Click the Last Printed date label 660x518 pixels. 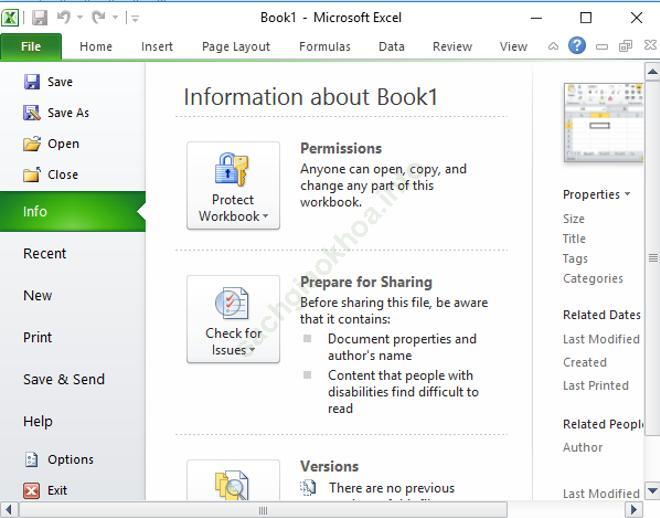coord(596,385)
